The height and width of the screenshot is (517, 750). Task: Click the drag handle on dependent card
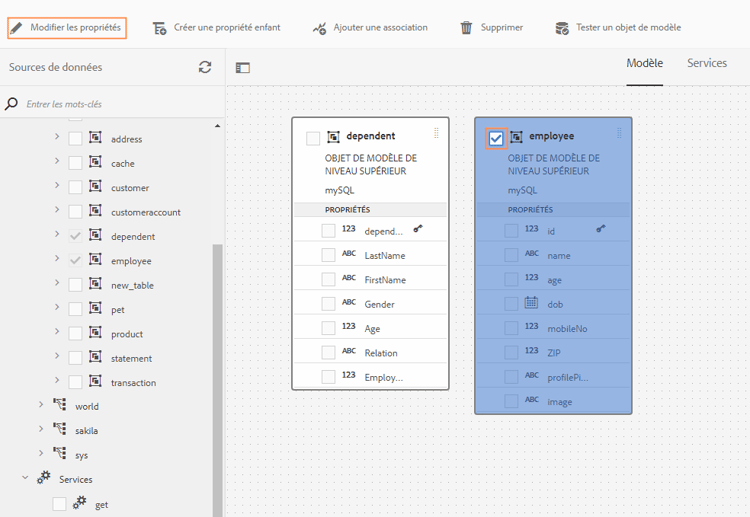point(436,133)
